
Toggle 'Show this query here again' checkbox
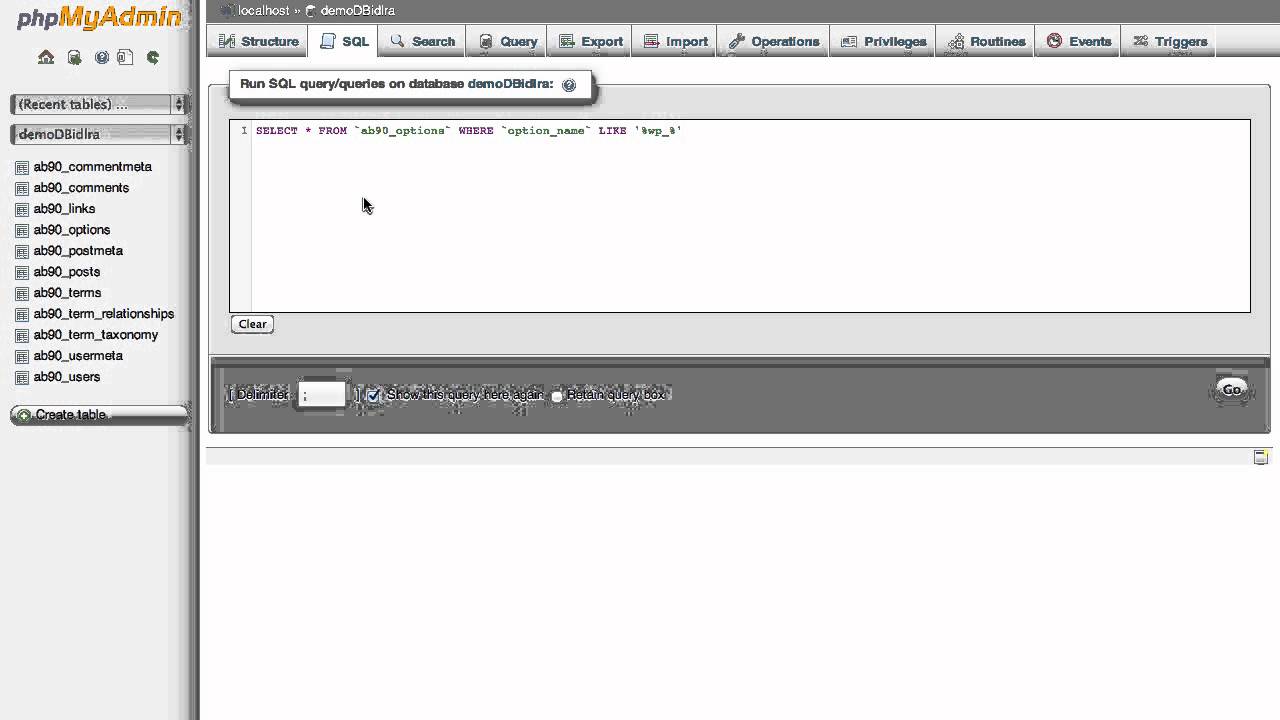374,395
